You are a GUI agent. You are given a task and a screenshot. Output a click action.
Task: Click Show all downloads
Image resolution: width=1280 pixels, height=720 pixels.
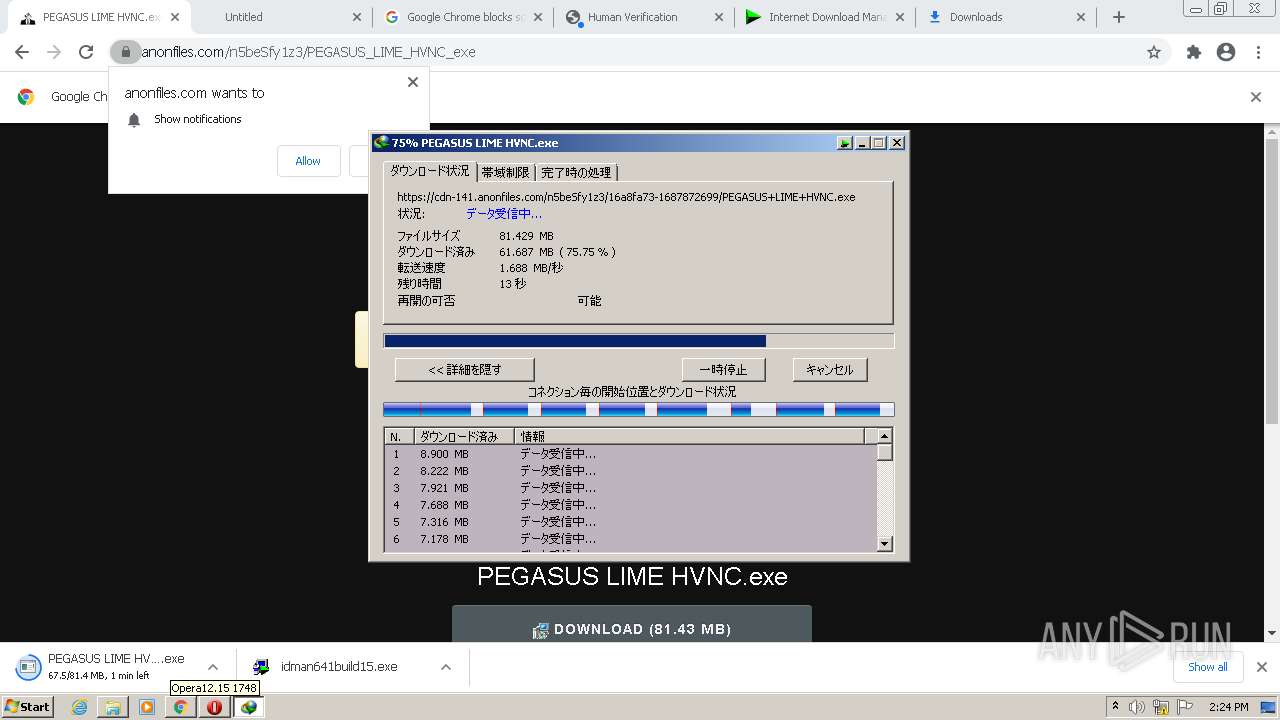pyautogui.click(x=1208, y=667)
